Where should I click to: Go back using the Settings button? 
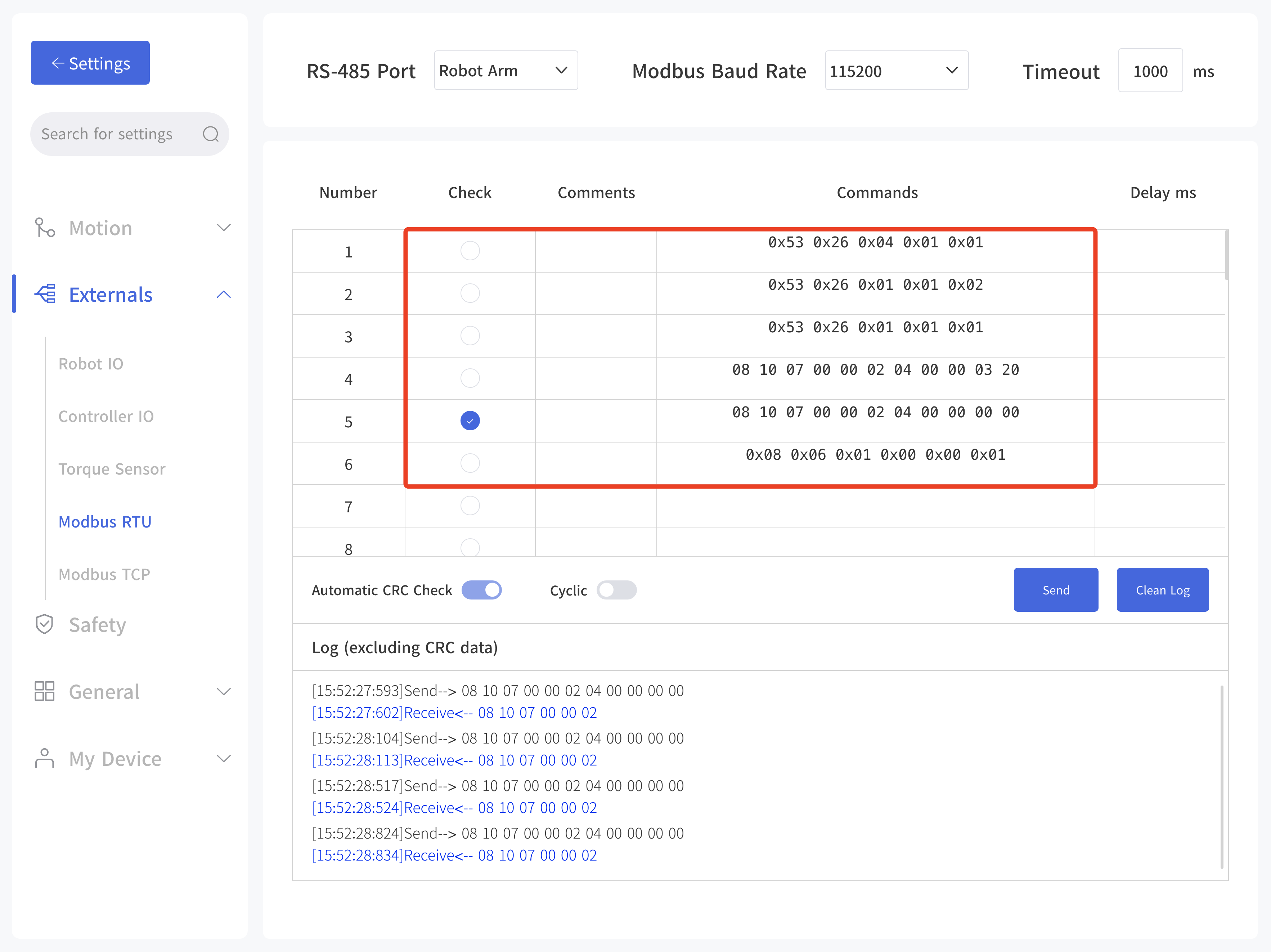click(90, 63)
